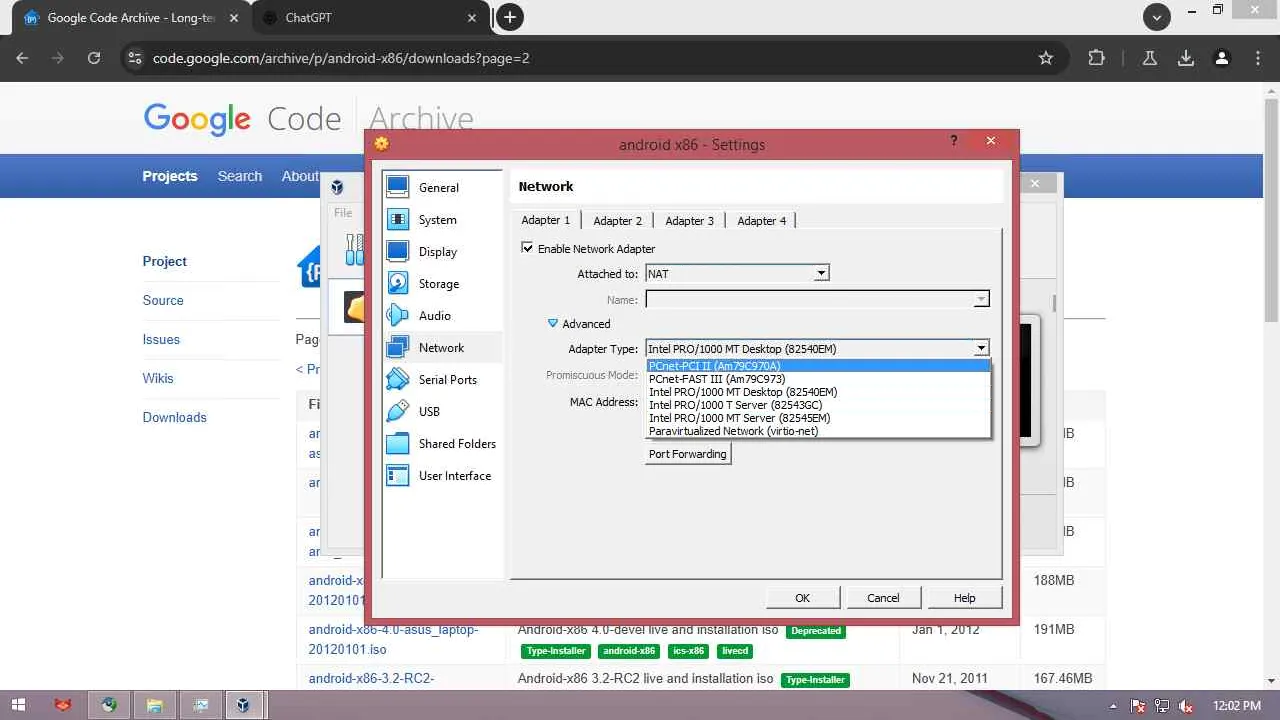
Task: Open the Chrome profile icon
Action: click(x=1221, y=58)
